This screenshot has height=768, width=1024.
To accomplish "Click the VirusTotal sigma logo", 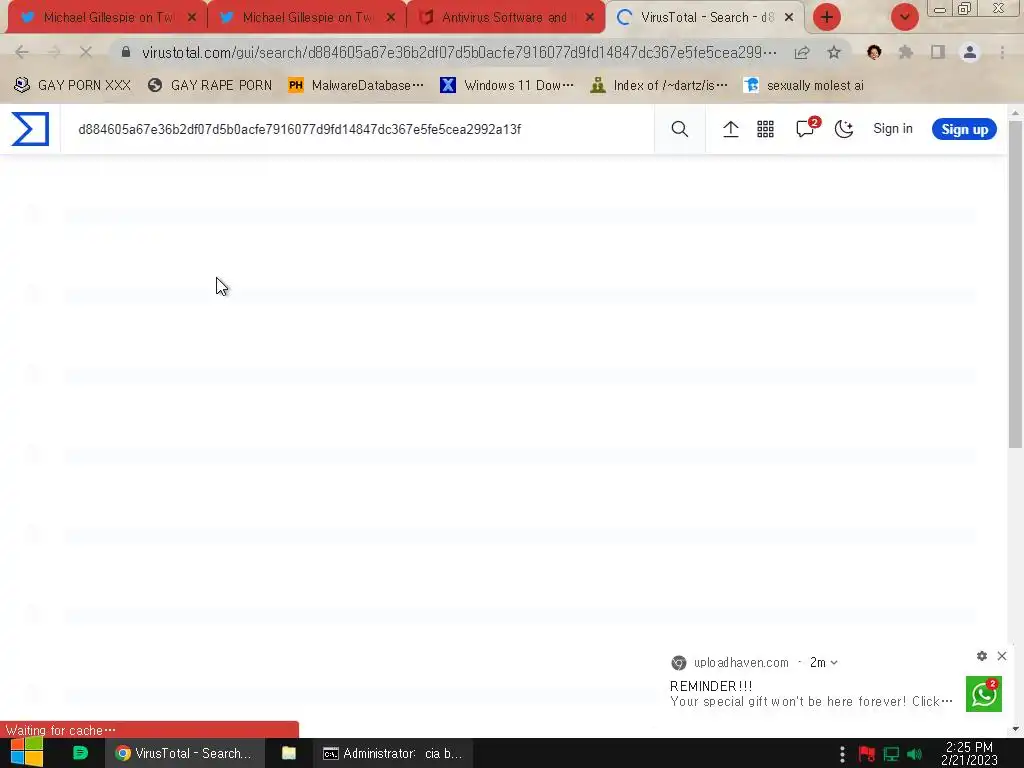I will (30, 129).
